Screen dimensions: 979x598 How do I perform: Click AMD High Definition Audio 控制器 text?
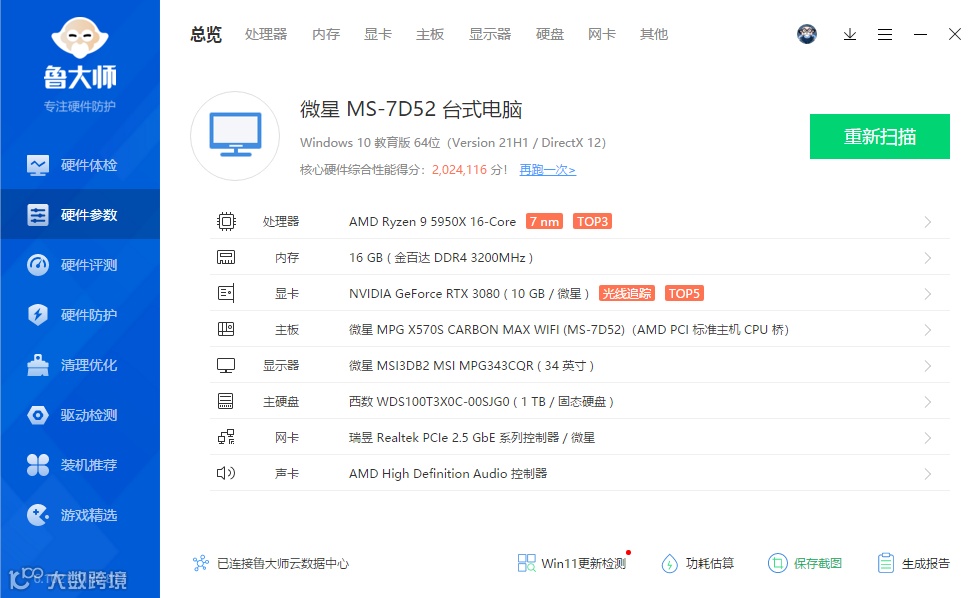tap(448, 474)
